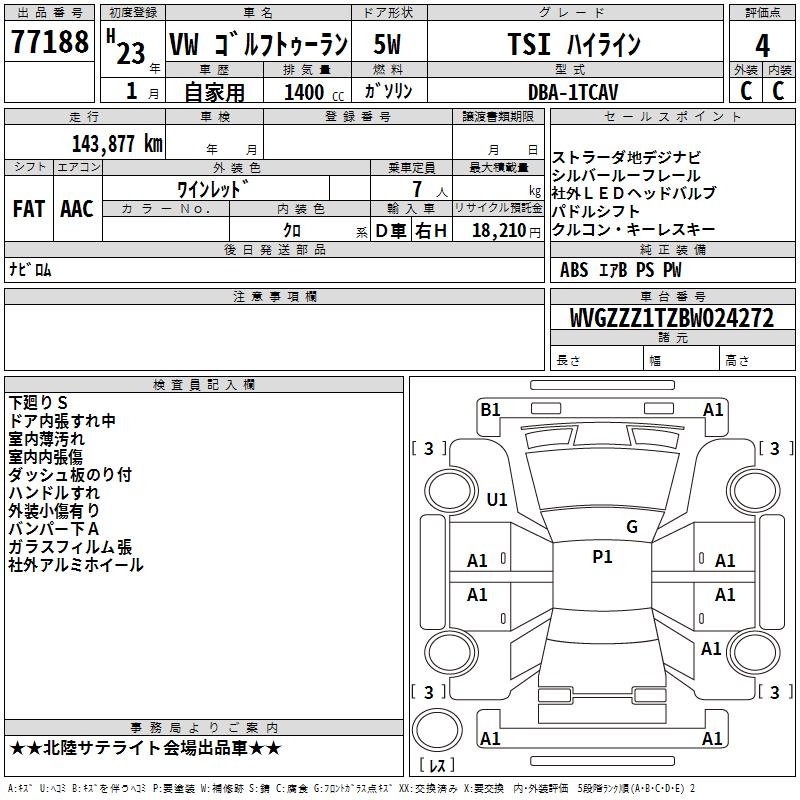Image resolution: width=800 pixels, height=800 pixels.
Task: Select the mileage value 143,877 km
Action: click(117, 143)
